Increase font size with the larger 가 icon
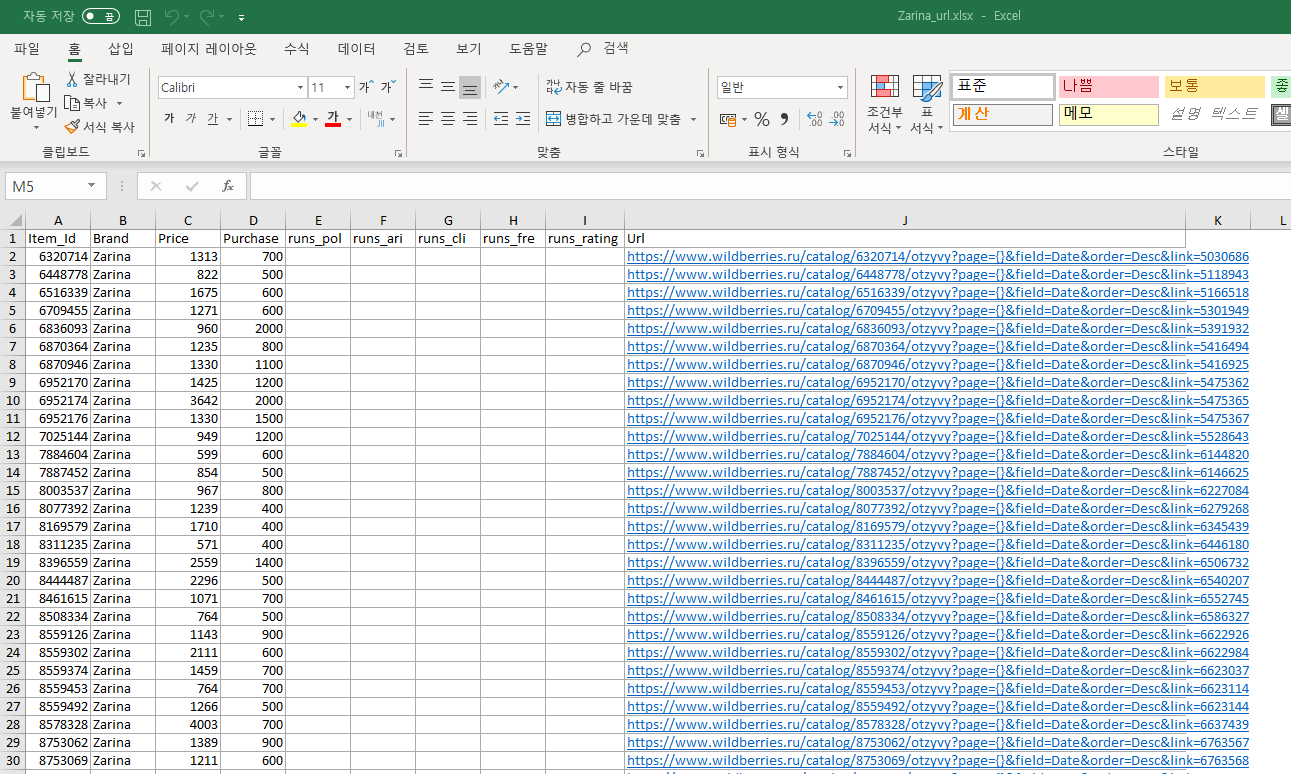The image size is (1291, 774). (367, 87)
